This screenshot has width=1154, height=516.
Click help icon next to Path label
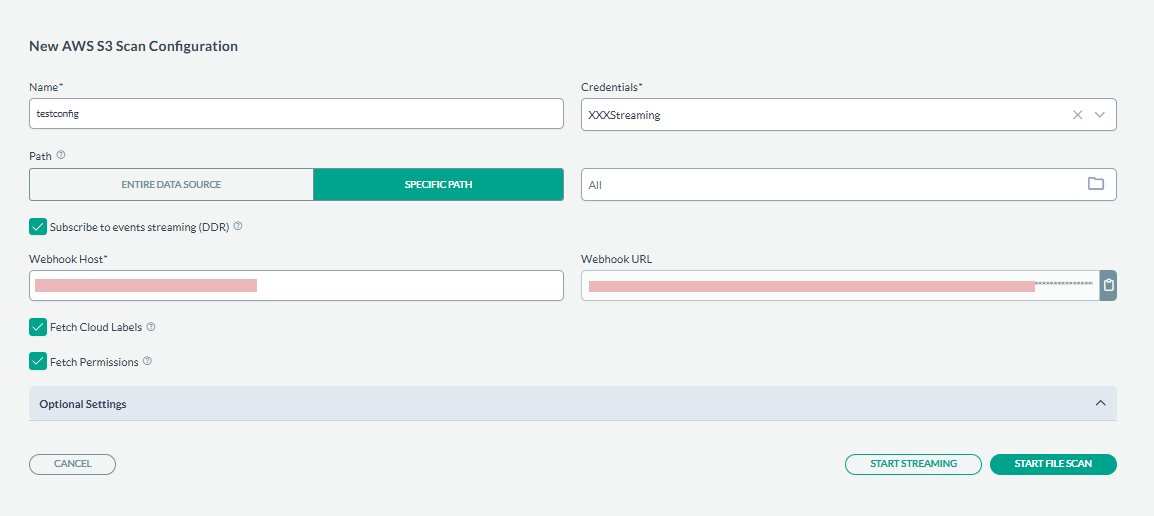61,156
